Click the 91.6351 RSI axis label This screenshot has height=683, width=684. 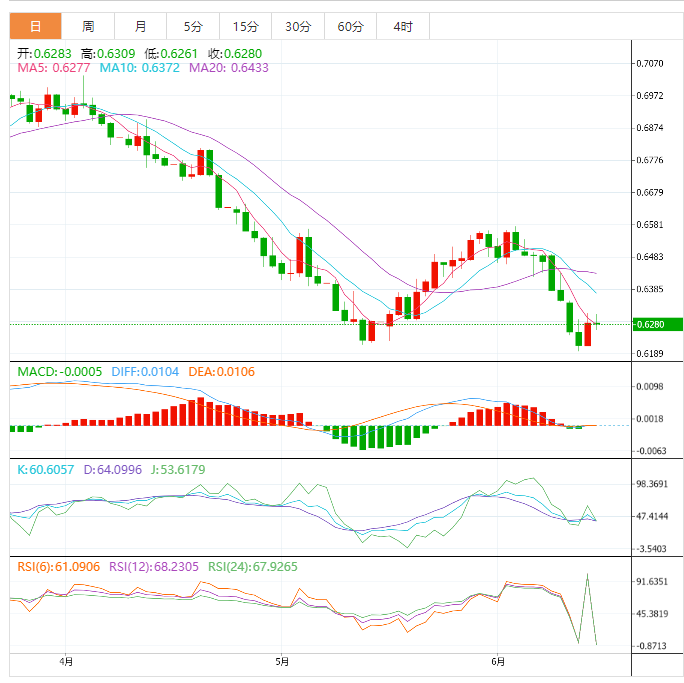(x=652, y=582)
